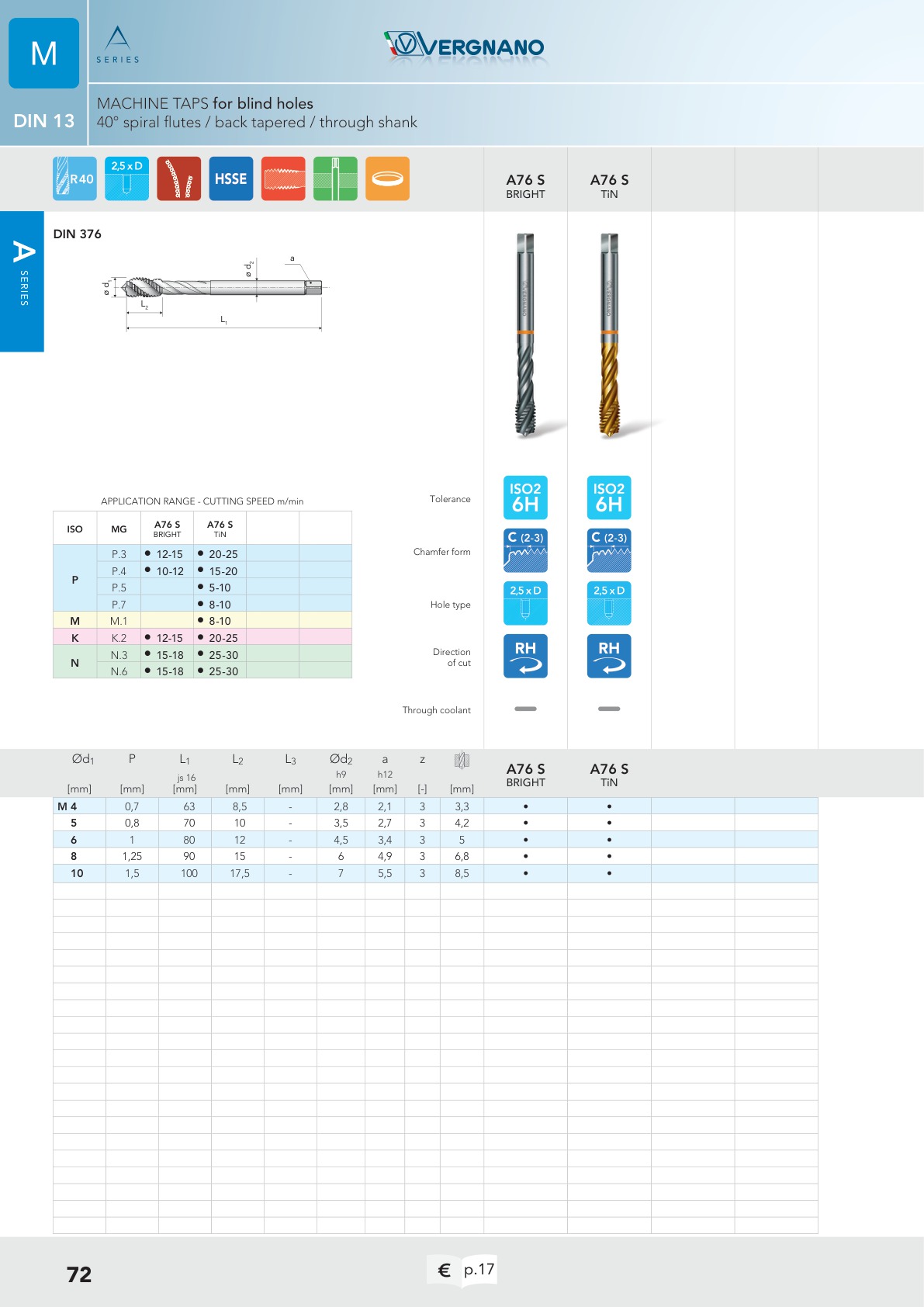The height and width of the screenshot is (1307, 924).
Task: Click the orange ring icon
Action: (387, 179)
